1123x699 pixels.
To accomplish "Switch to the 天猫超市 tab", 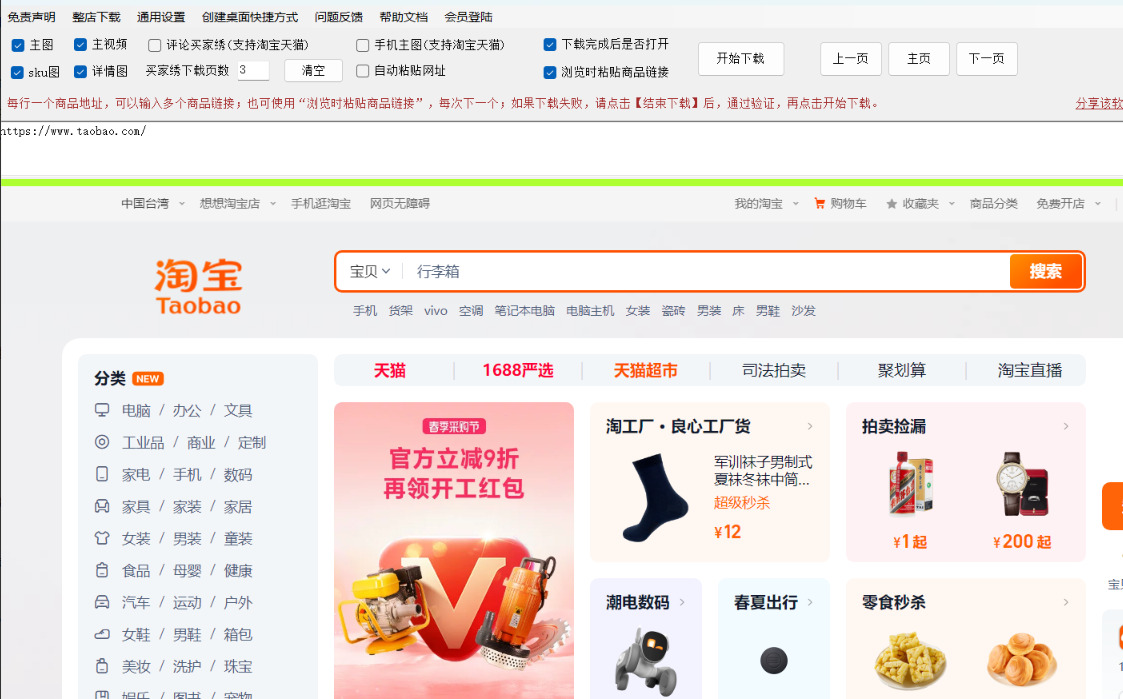I will coord(645,370).
